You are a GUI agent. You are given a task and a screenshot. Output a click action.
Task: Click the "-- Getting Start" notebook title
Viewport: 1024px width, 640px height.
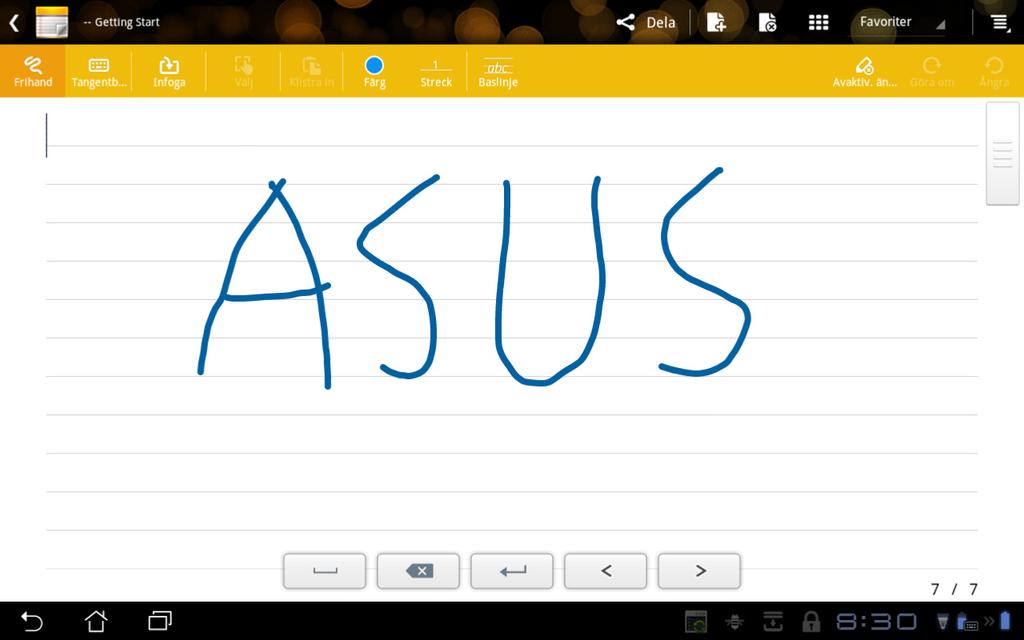tap(121, 22)
